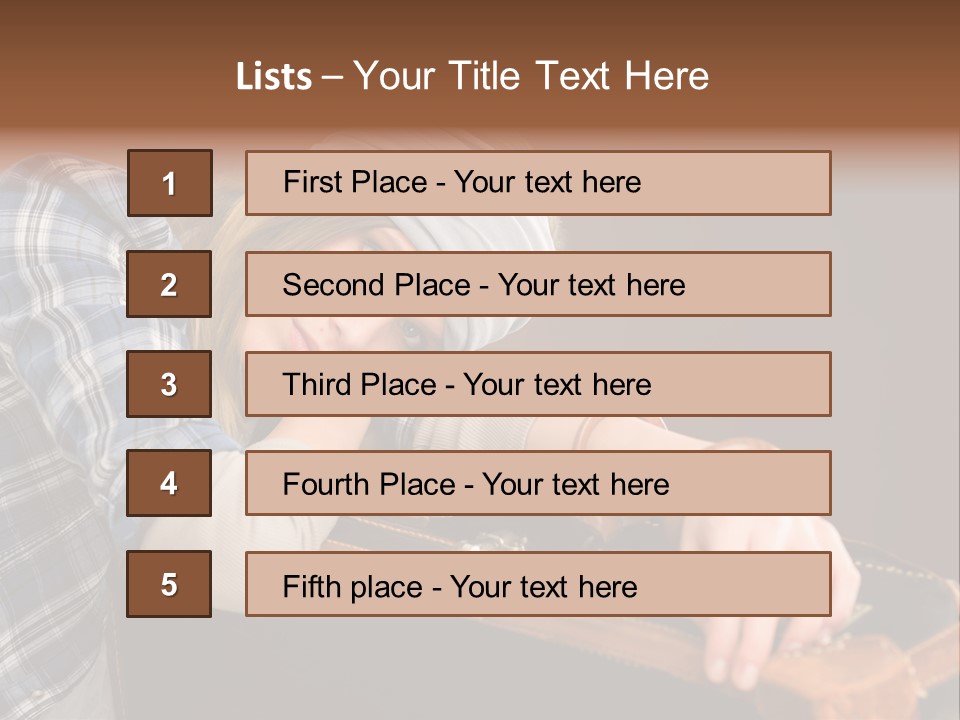Select the words Second Place
The height and width of the screenshot is (720, 960).
[377, 285]
